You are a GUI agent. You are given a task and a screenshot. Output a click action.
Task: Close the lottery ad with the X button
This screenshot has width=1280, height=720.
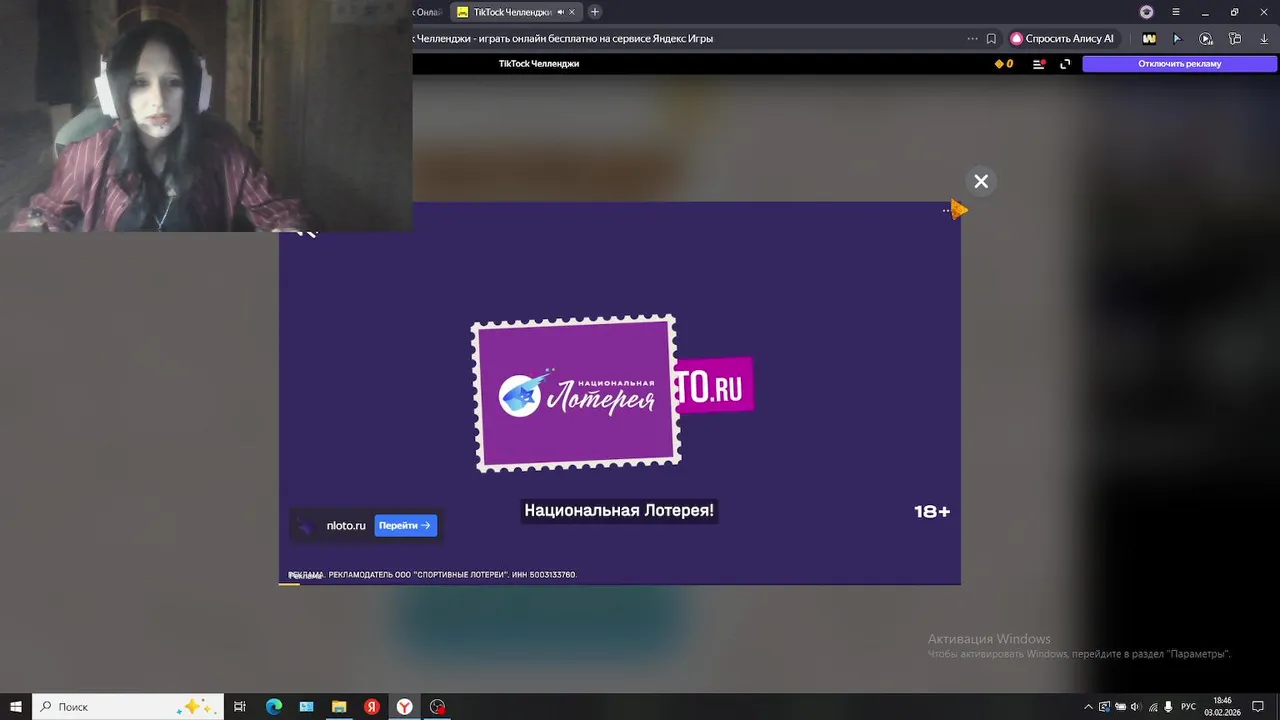pyautogui.click(x=981, y=181)
